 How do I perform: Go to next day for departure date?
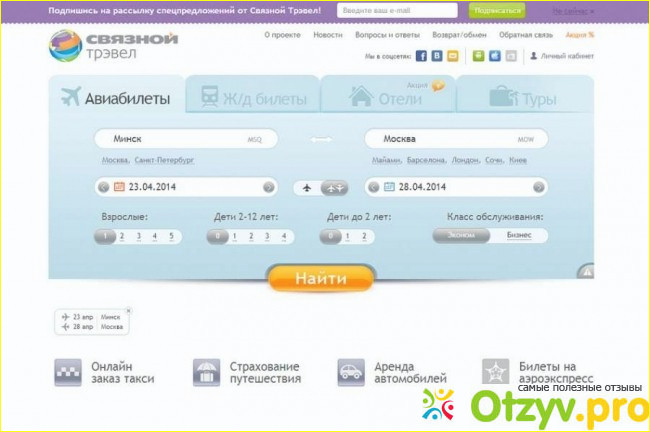coord(268,187)
